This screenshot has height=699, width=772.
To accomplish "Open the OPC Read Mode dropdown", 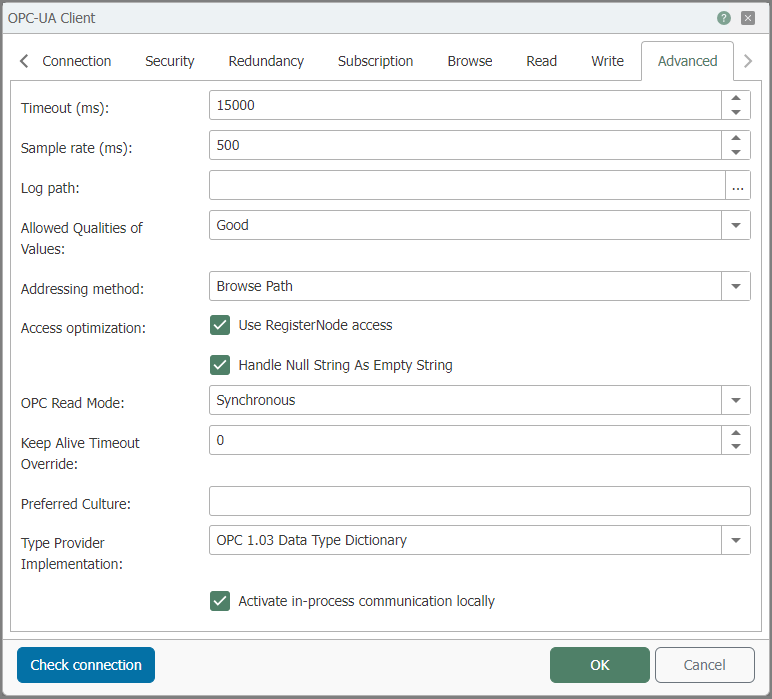I will [736, 400].
